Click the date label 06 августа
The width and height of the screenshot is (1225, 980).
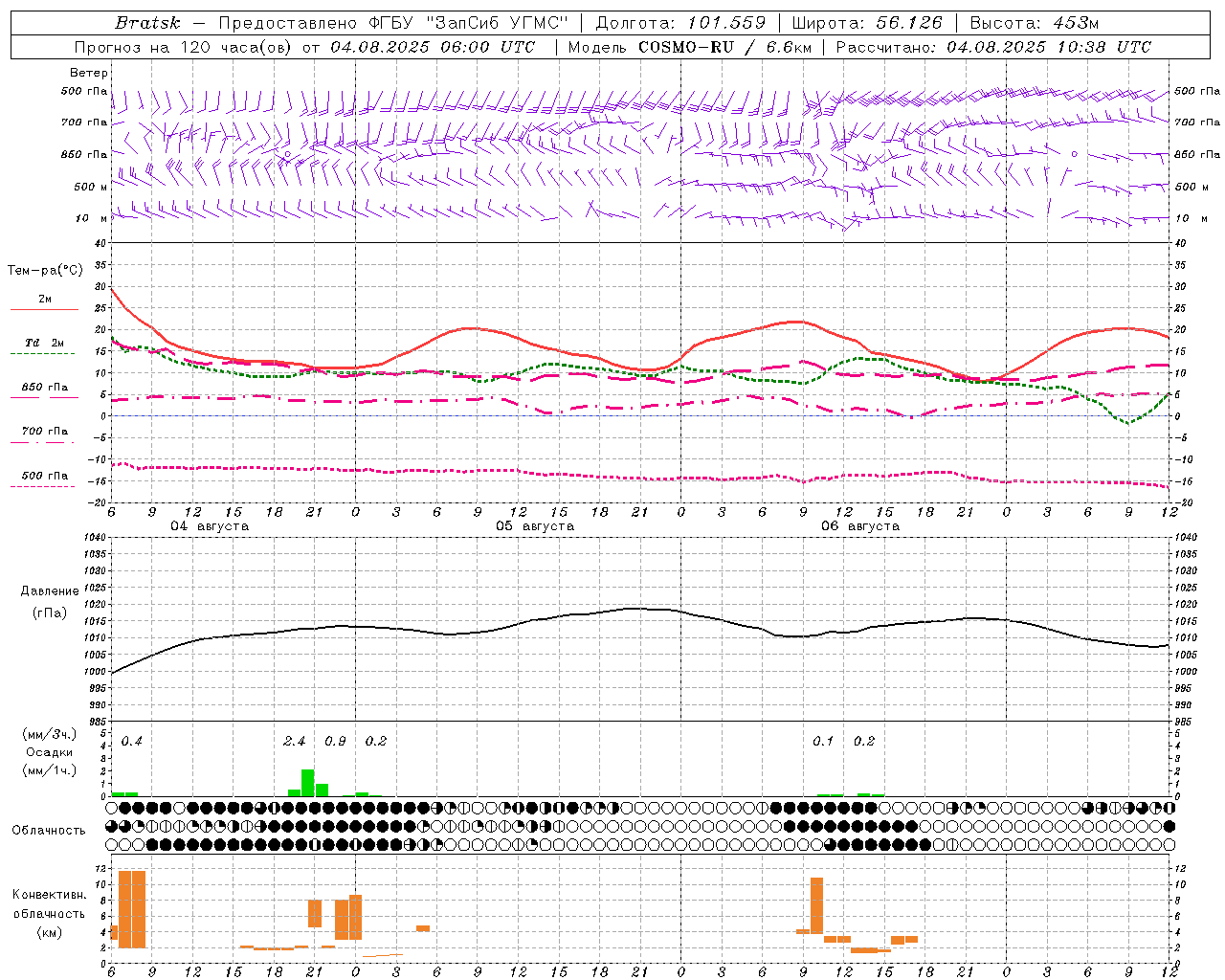pos(860,526)
